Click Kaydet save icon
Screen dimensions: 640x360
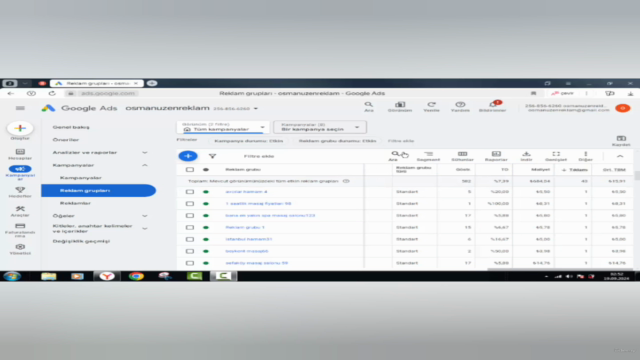coord(621,139)
